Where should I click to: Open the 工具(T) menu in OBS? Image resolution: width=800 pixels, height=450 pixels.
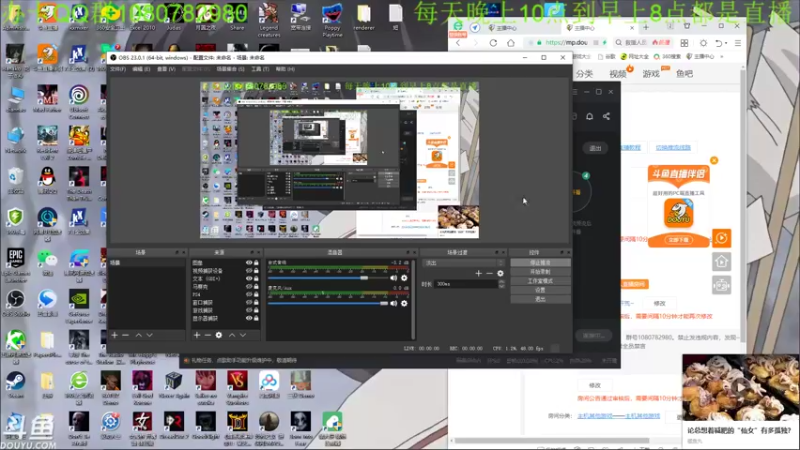pyautogui.click(x=260, y=69)
